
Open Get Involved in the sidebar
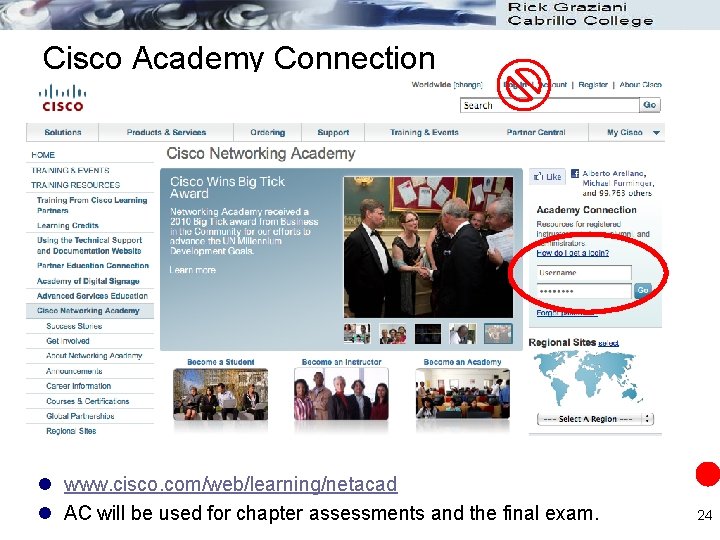[68, 341]
